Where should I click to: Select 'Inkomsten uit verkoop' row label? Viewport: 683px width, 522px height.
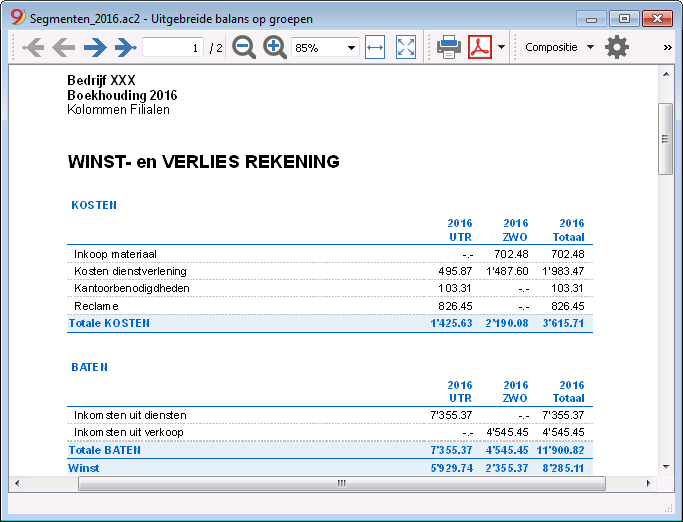pyautogui.click(x=129, y=432)
